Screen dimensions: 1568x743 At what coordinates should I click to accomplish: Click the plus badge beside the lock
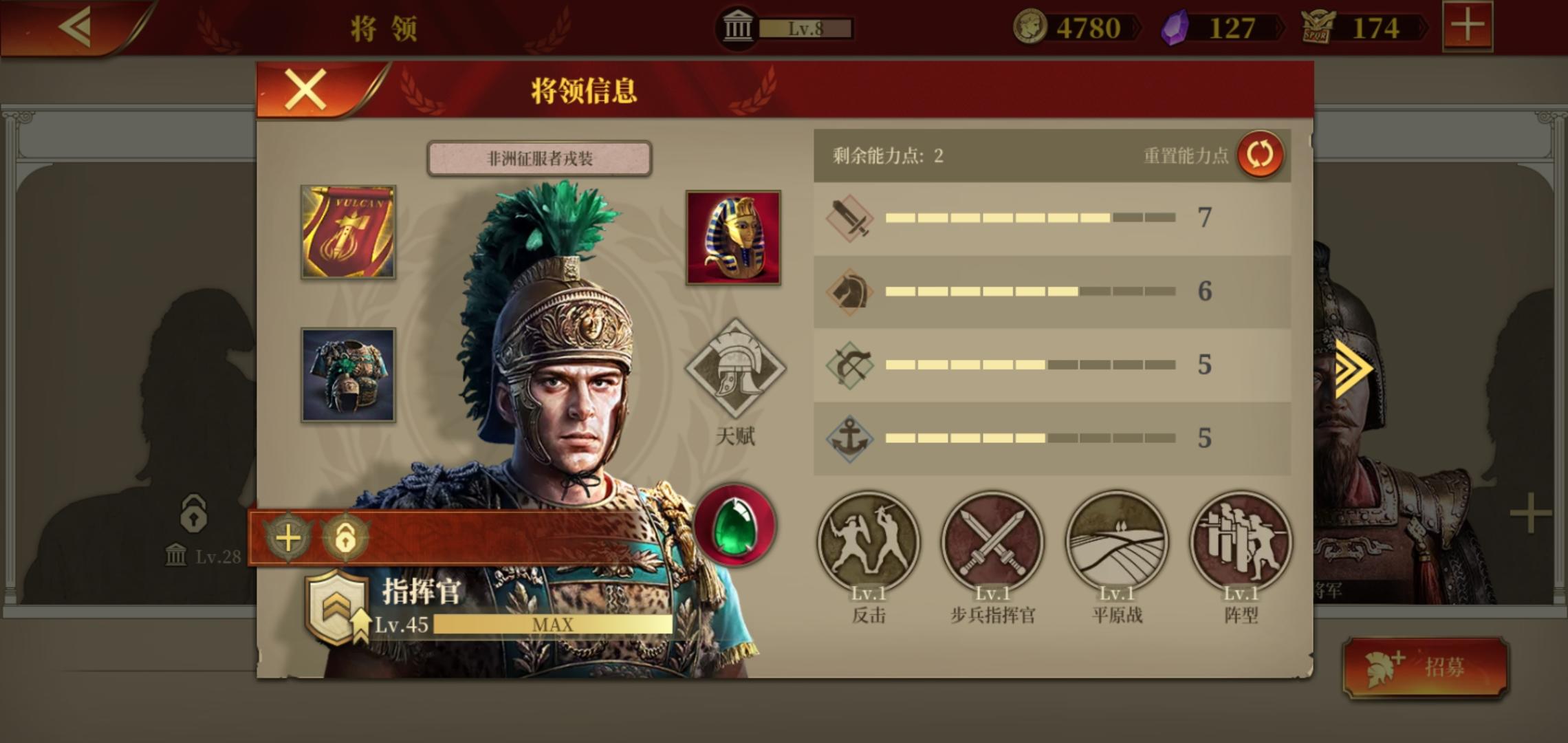click(x=288, y=538)
